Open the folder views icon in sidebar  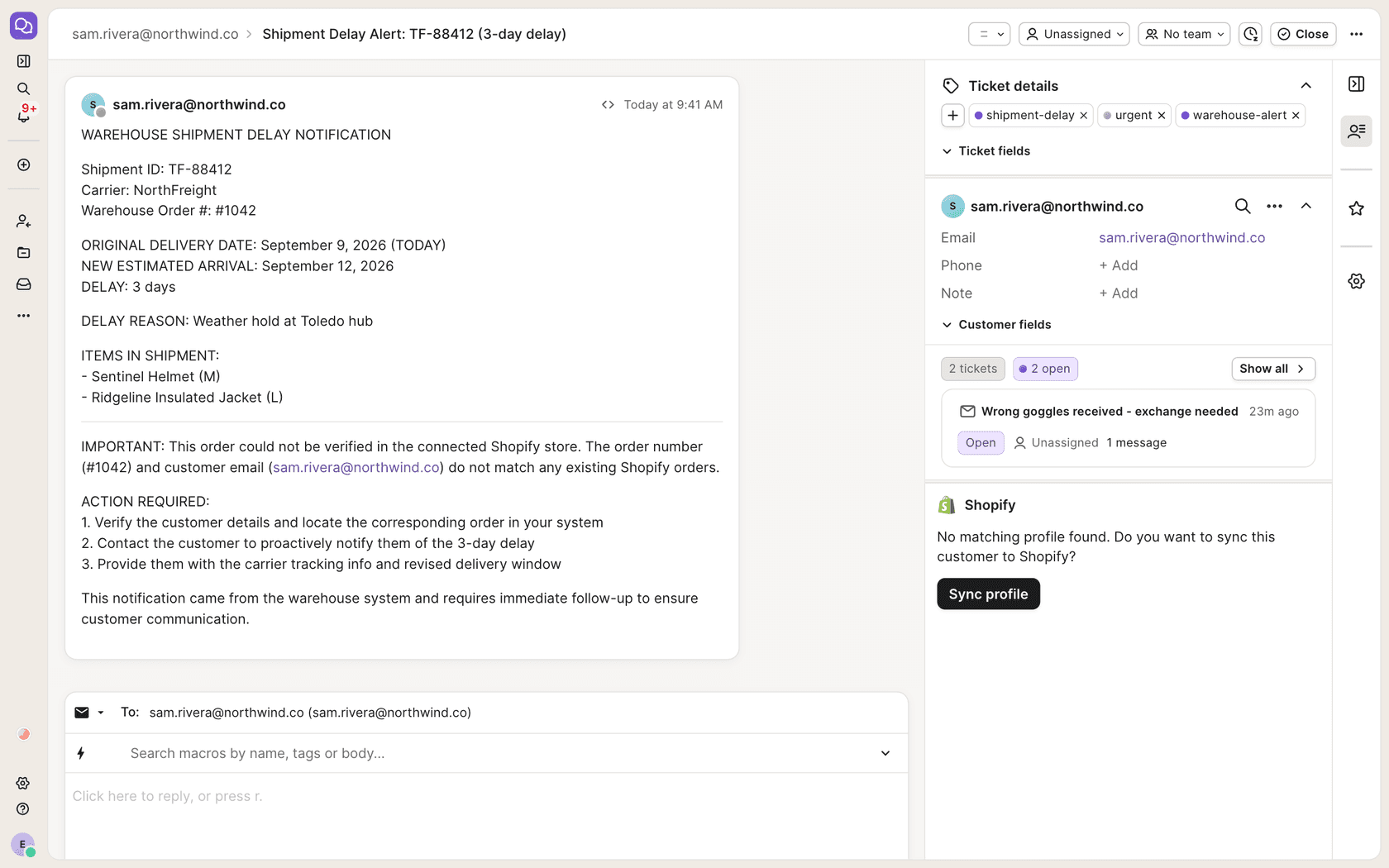pyautogui.click(x=24, y=253)
